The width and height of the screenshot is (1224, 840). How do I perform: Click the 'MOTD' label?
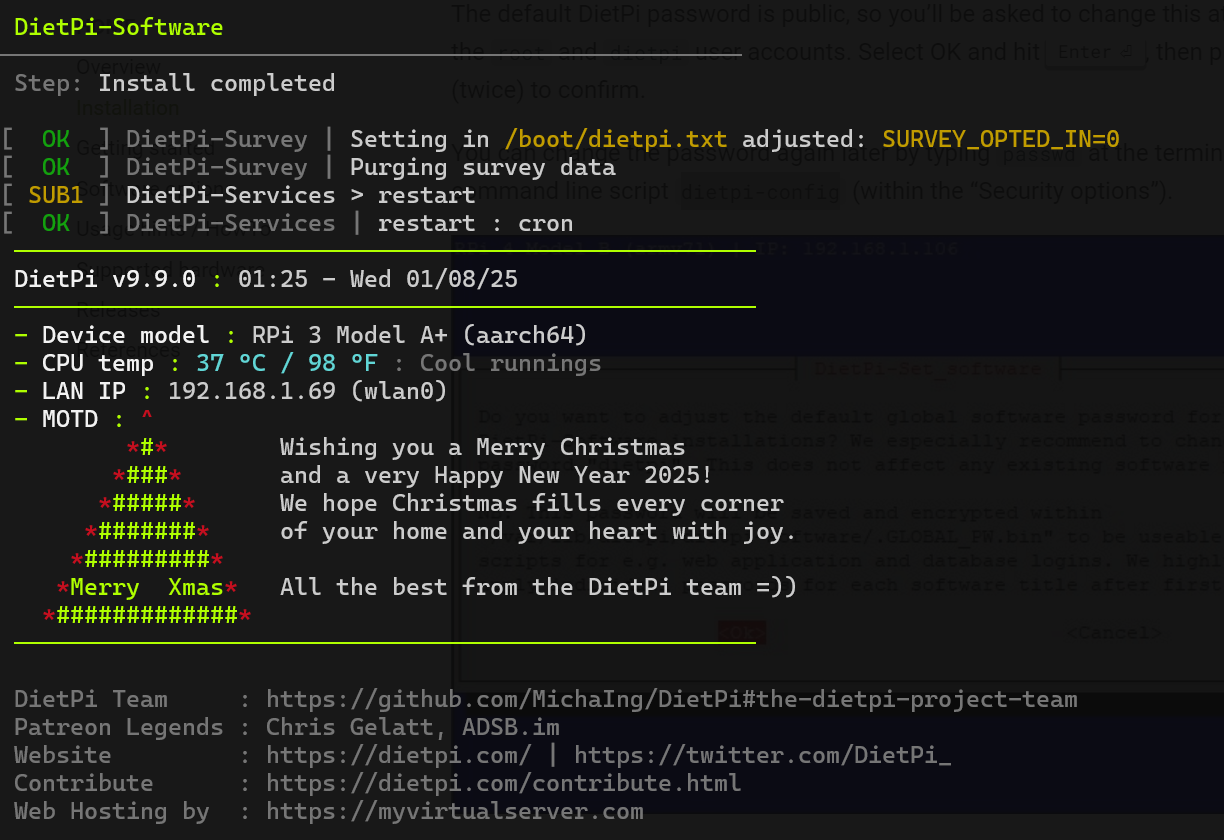click(70, 419)
